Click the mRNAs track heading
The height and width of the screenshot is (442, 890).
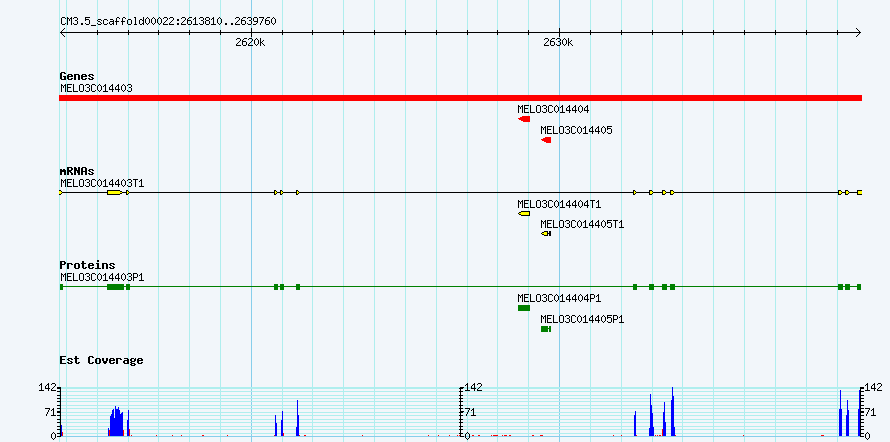pyautogui.click(x=77, y=171)
